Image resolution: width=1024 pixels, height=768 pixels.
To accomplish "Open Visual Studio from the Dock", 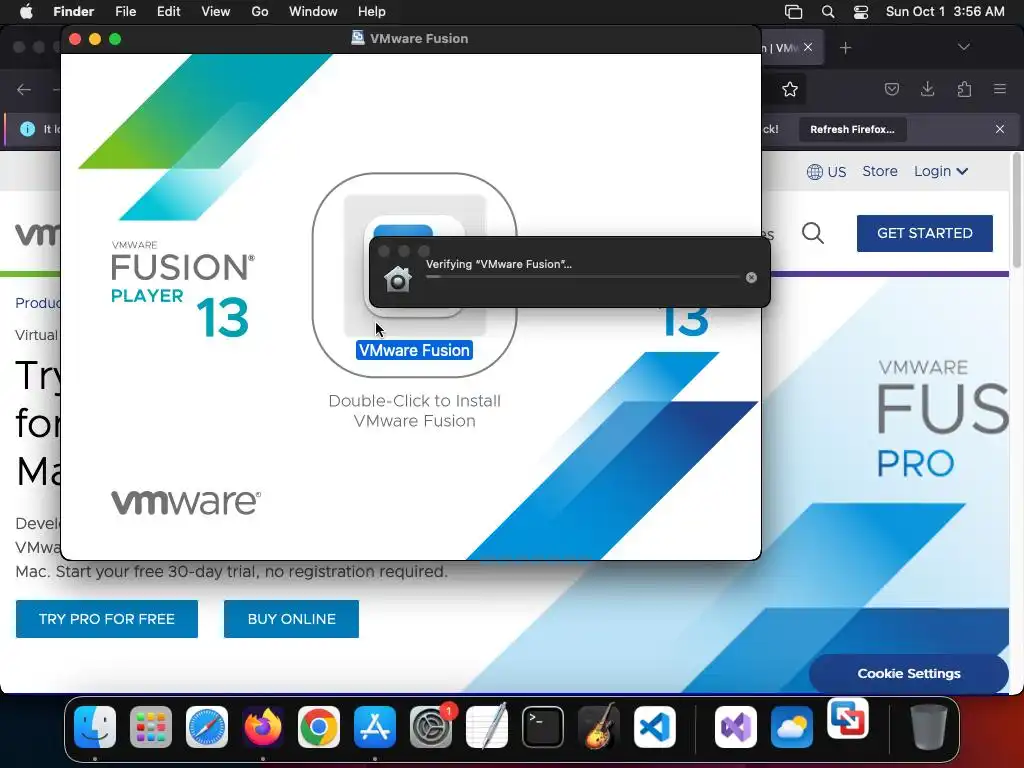I will 736,727.
